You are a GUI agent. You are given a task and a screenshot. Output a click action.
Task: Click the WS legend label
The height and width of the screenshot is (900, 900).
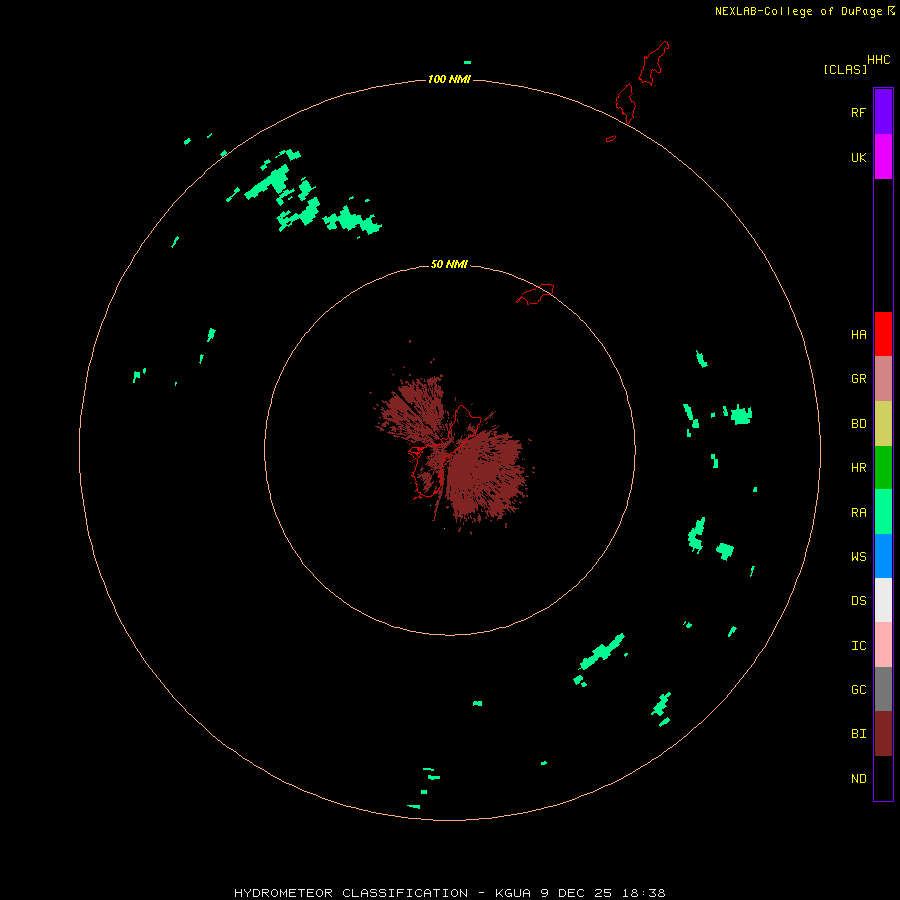(859, 556)
